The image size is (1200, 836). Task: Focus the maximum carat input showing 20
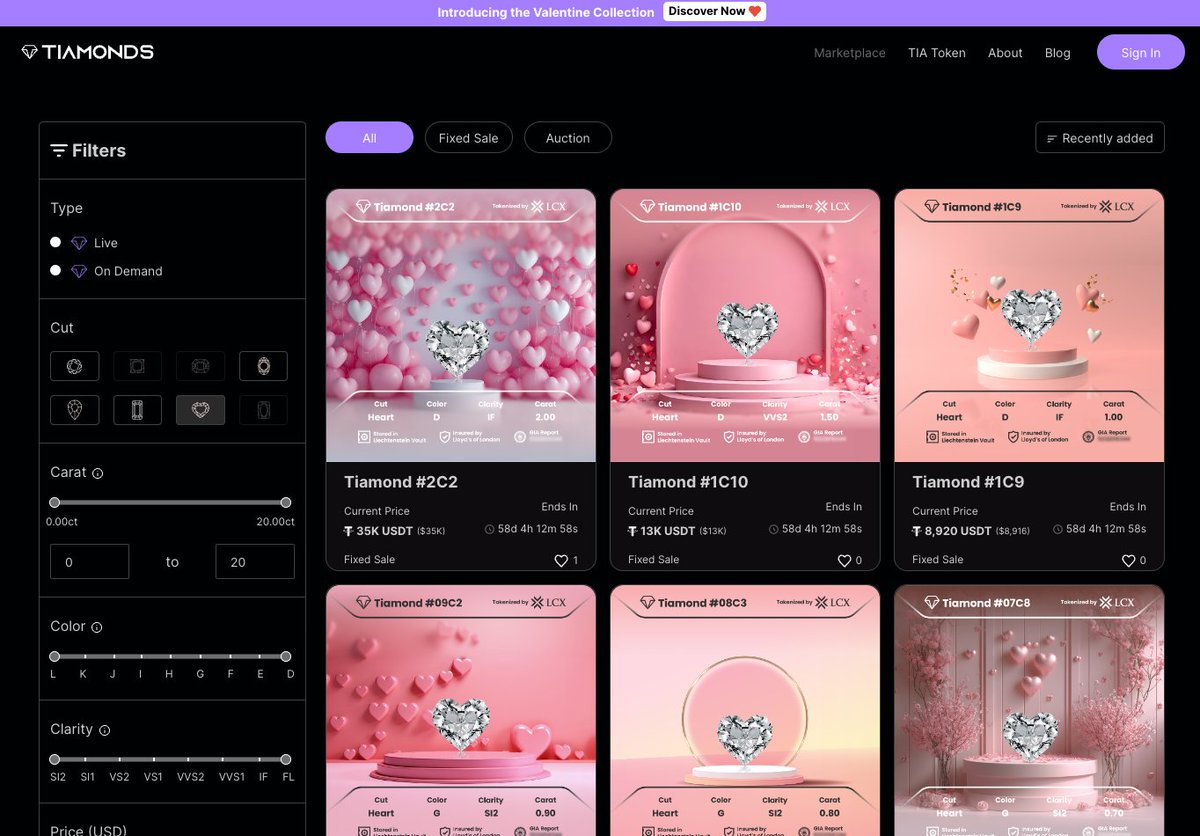[x=255, y=562]
